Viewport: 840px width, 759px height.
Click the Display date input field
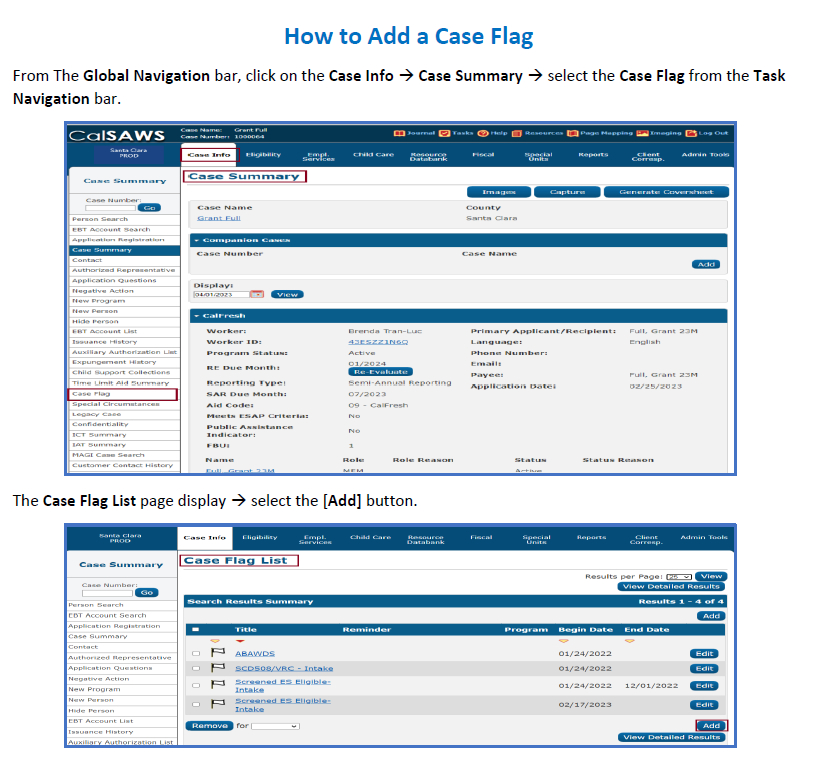pos(221,295)
